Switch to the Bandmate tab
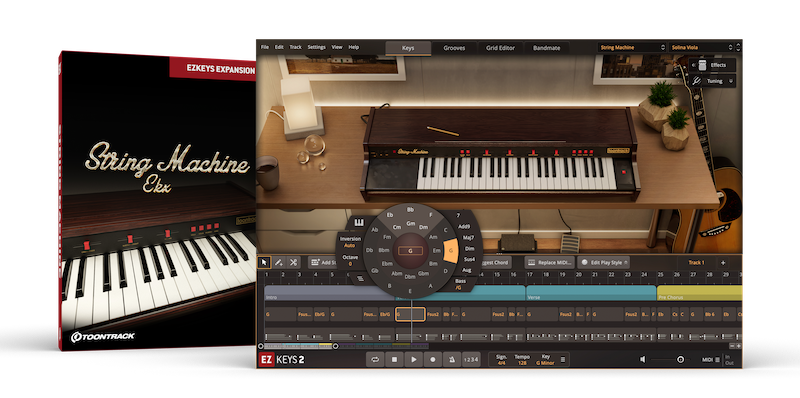Screen dimensions: 800x398 point(546,48)
